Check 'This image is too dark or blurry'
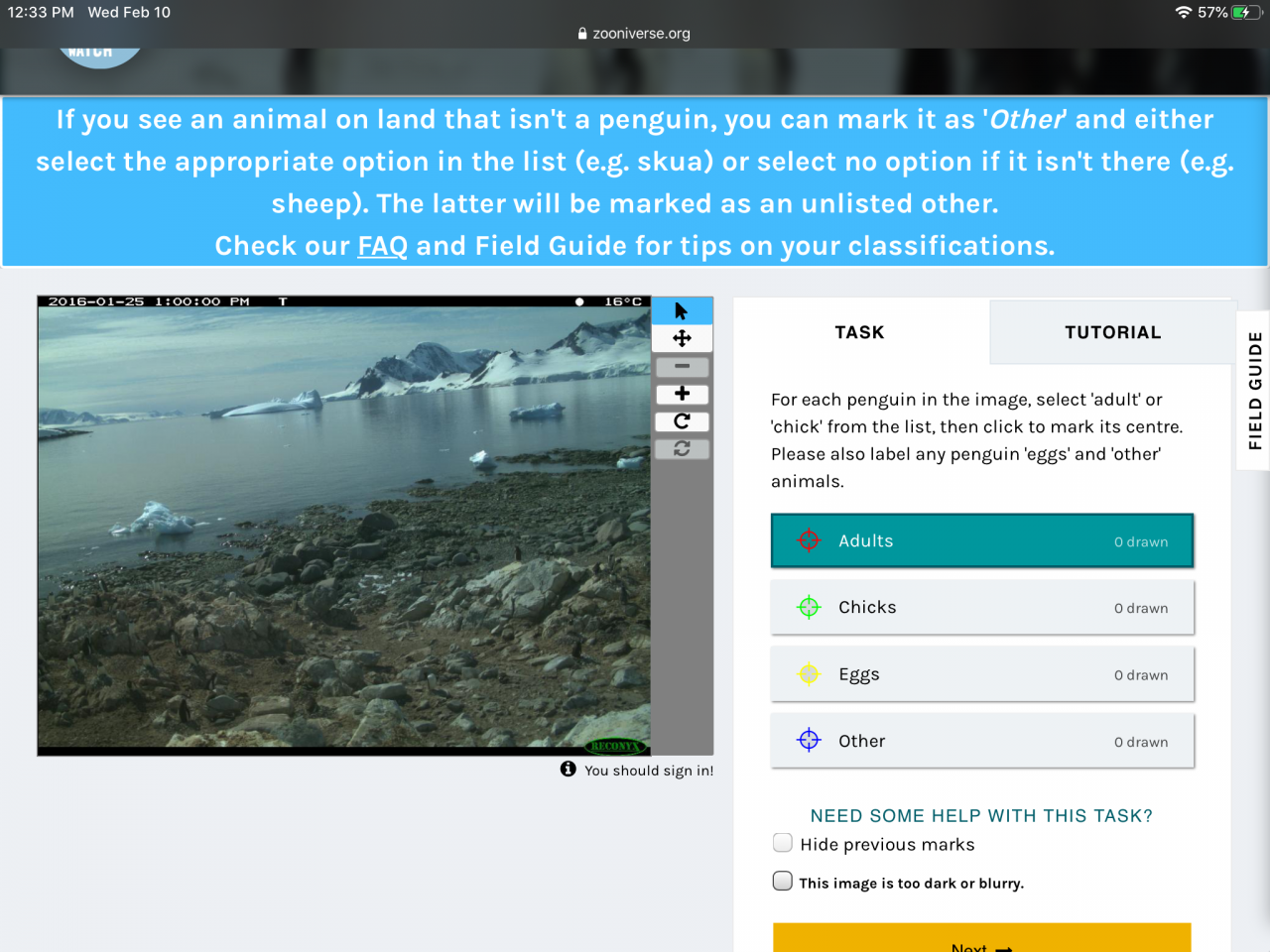Image resolution: width=1270 pixels, height=952 pixels. click(783, 881)
